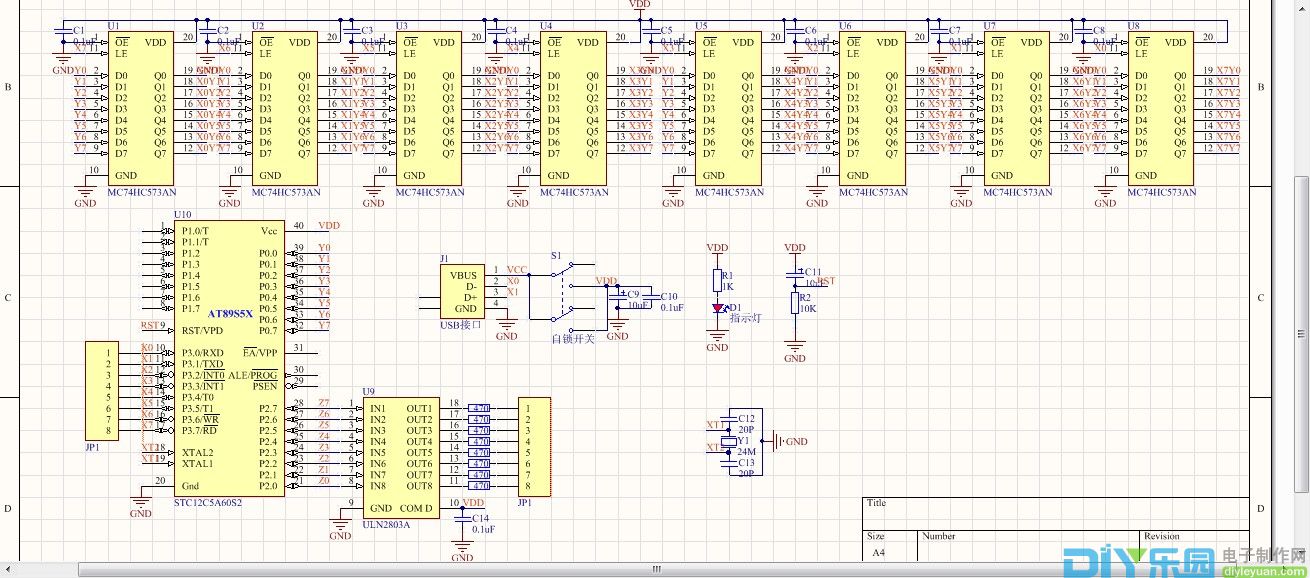The image size is (1310, 578).
Task: Click the ULN2803A driver chip U9
Action: click(x=400, y=455)
